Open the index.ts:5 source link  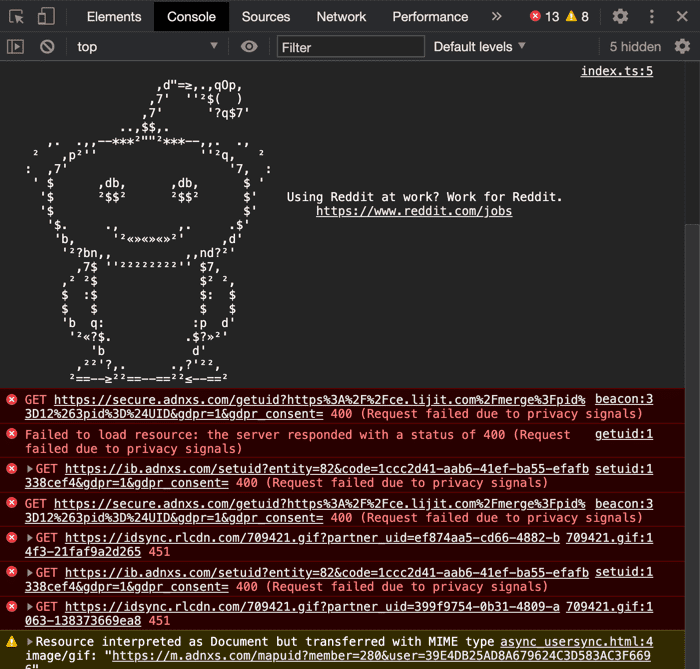click(616, 71)
